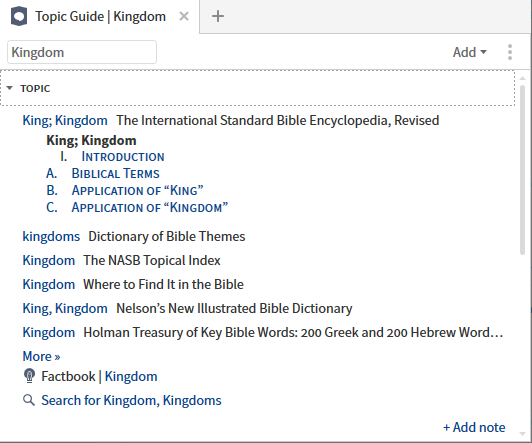Screen dimensions: 532x443
Task: Open Application of "Kingdom" section
Action: coord(150,207)
